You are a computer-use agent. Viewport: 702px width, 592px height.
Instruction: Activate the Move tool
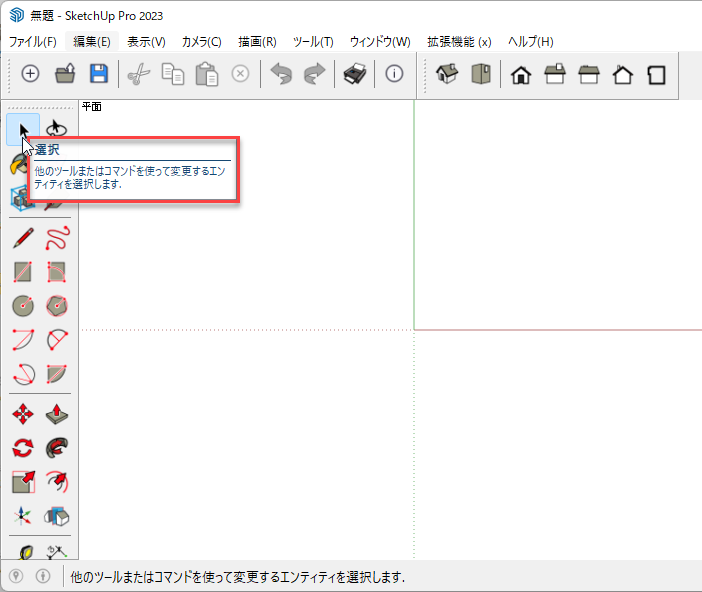23,414
